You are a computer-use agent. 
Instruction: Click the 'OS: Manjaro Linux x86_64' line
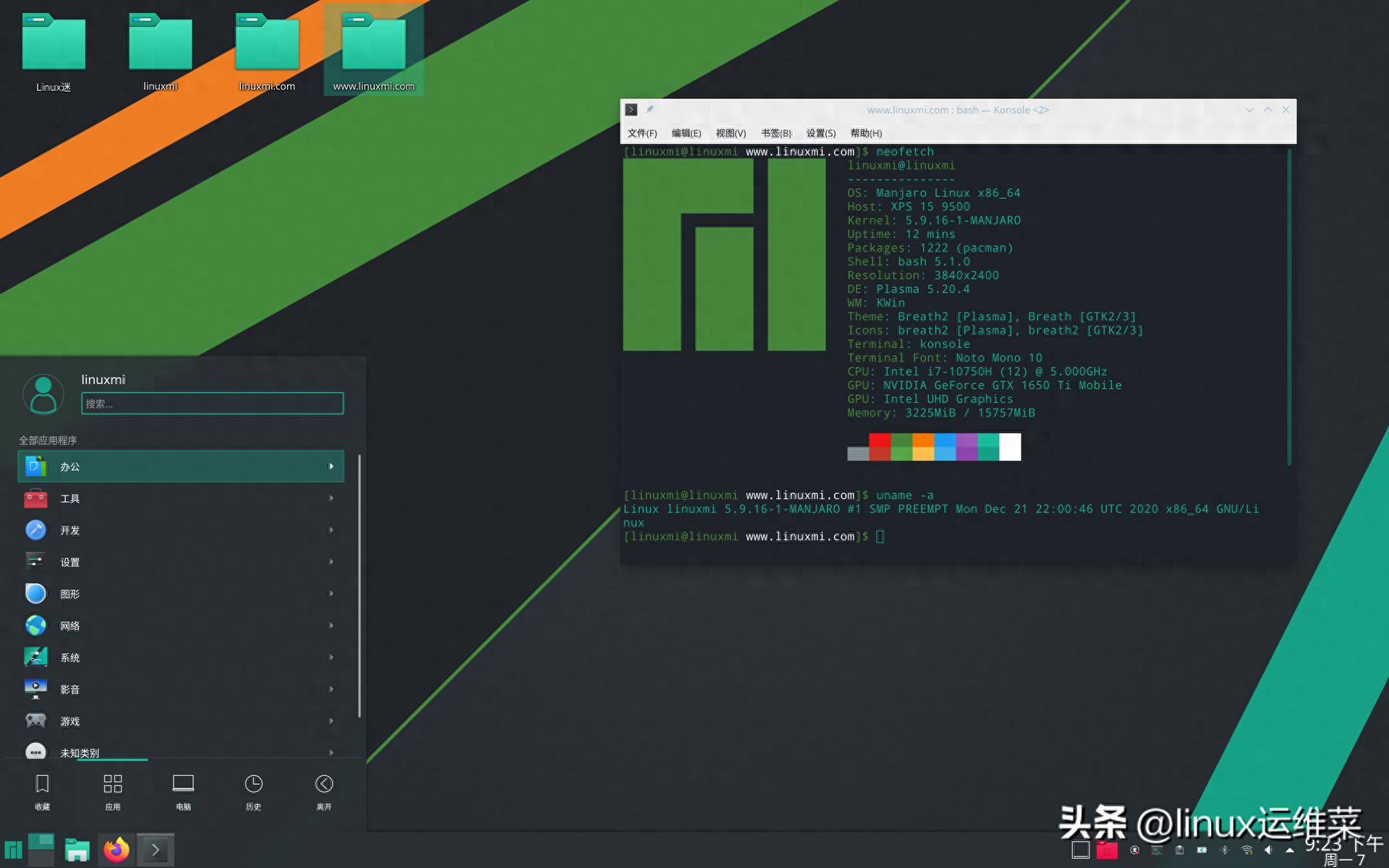click(933, 193)
